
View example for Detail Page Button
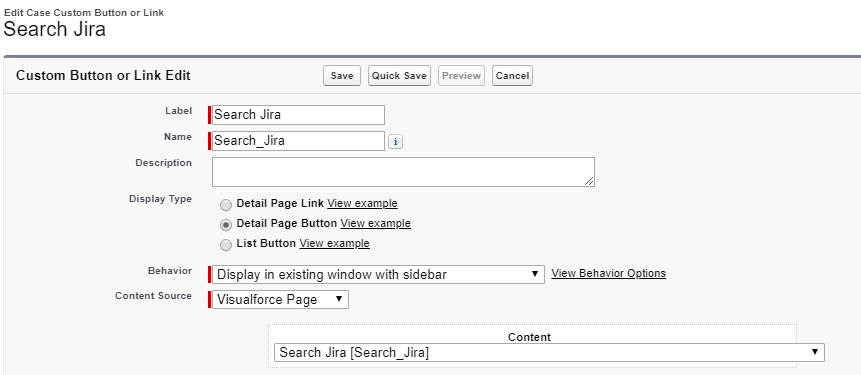pos(376,223)
